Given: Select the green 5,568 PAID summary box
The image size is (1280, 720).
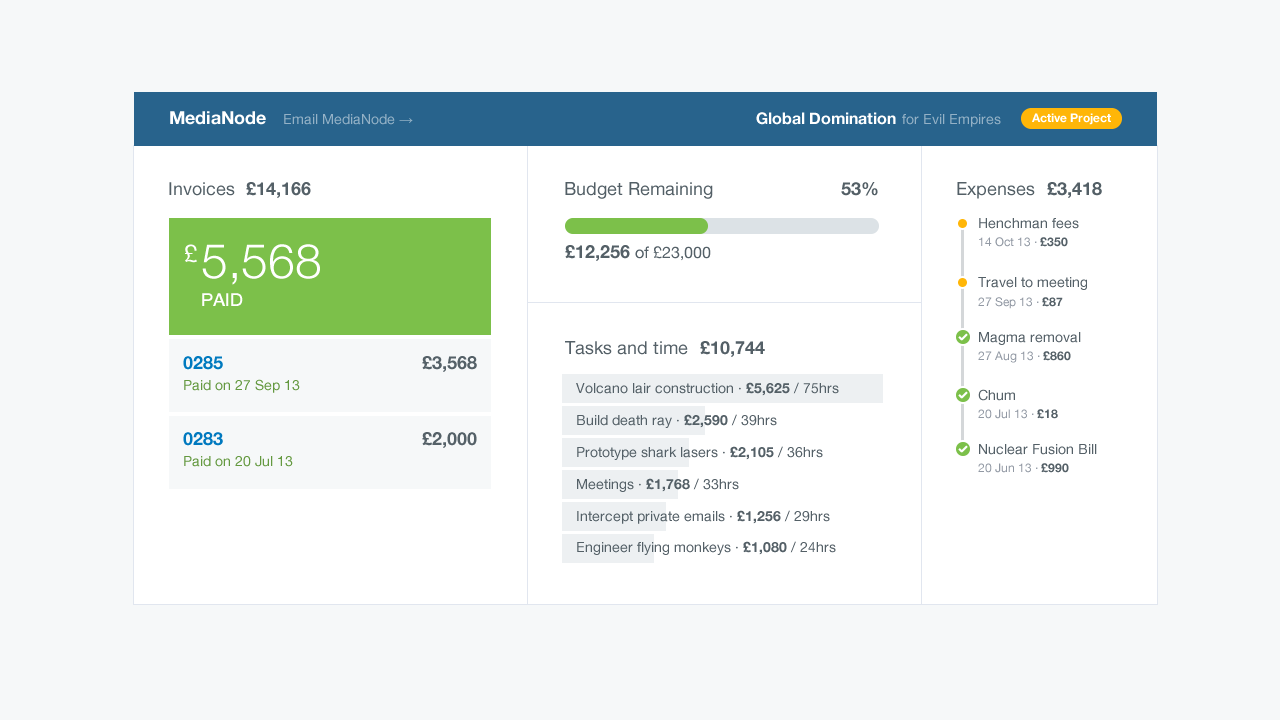Looking at the screenshot, I should click(x=329, y=276).
